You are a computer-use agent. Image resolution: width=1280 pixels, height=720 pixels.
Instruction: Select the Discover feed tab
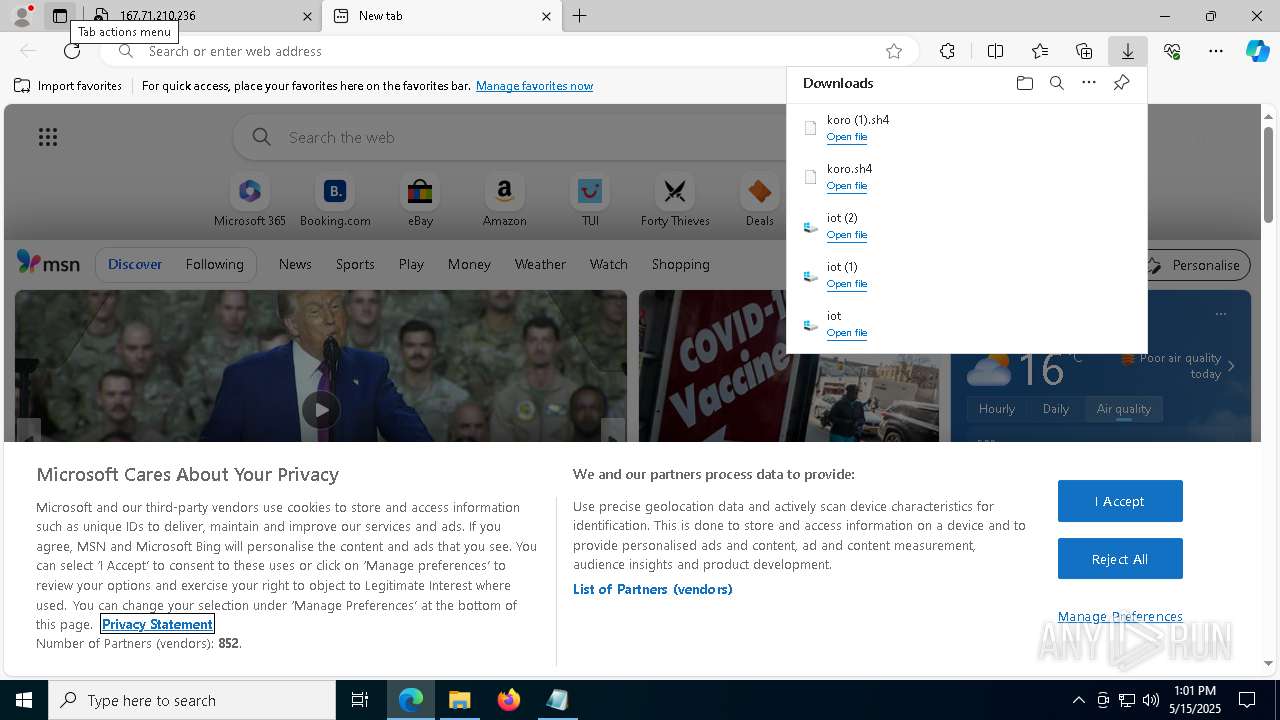click(x=135, y=264)
